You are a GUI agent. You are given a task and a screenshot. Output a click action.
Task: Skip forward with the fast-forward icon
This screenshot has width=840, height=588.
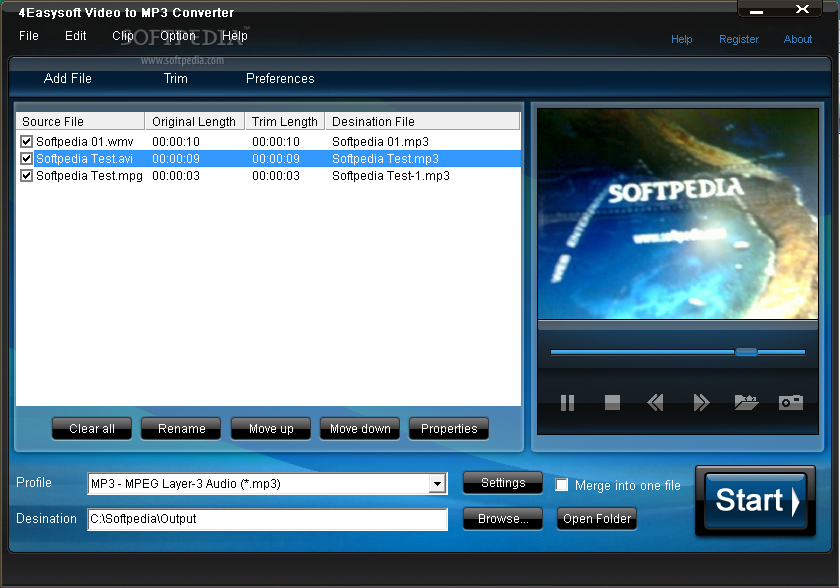pos(701,402)
